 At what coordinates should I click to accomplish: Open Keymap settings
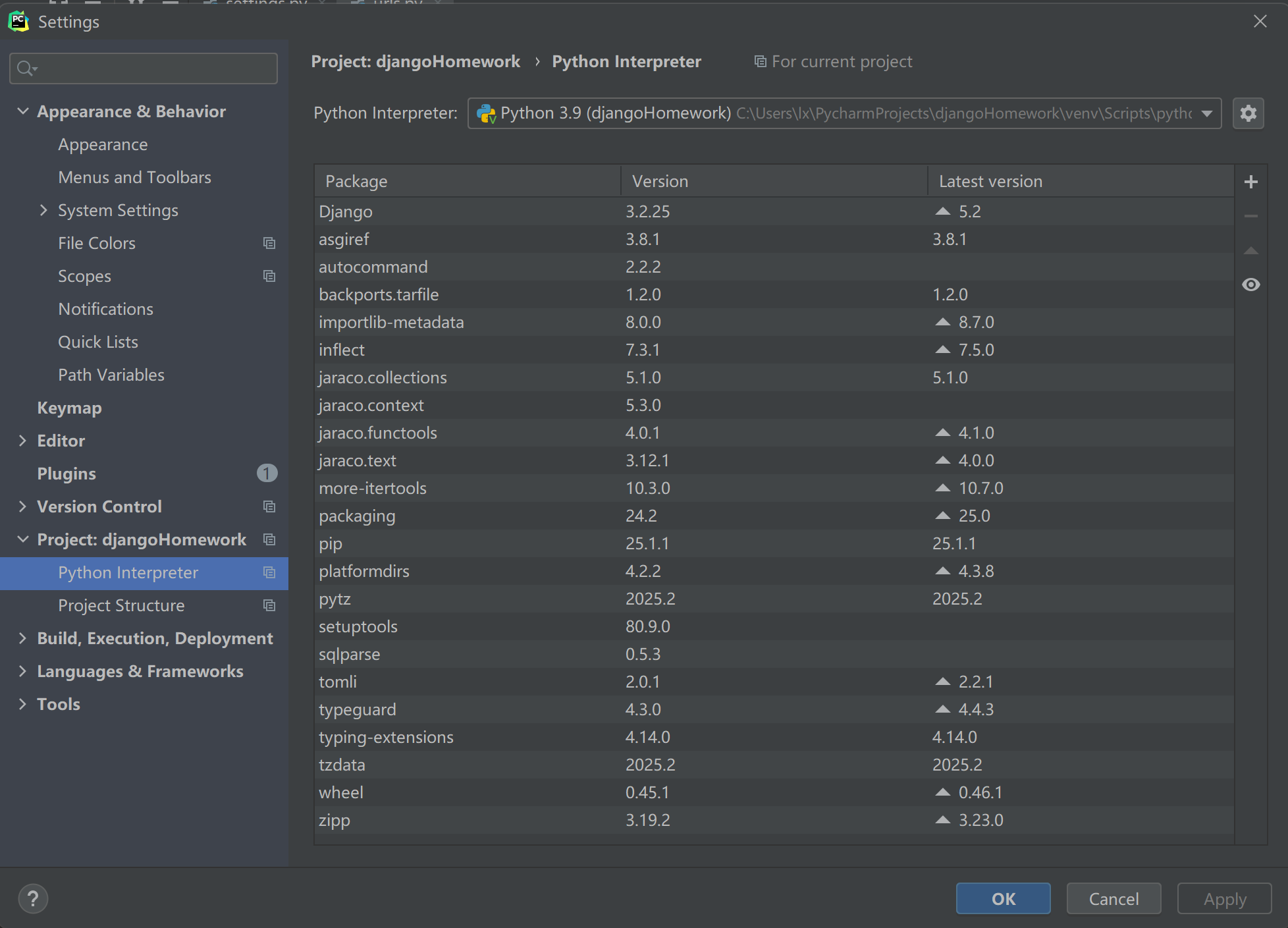coord(69,408)
